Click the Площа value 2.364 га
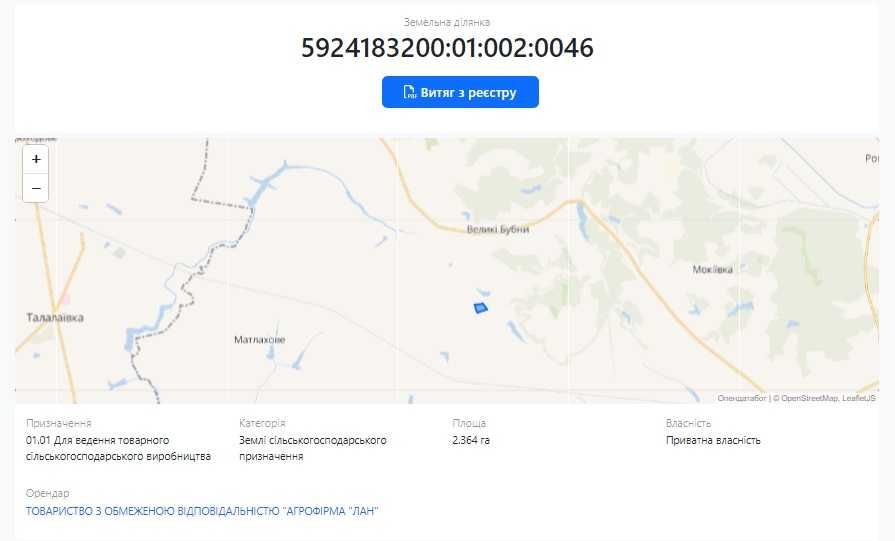The height and width of the screenshot is (541, 895). pos(471,440)
